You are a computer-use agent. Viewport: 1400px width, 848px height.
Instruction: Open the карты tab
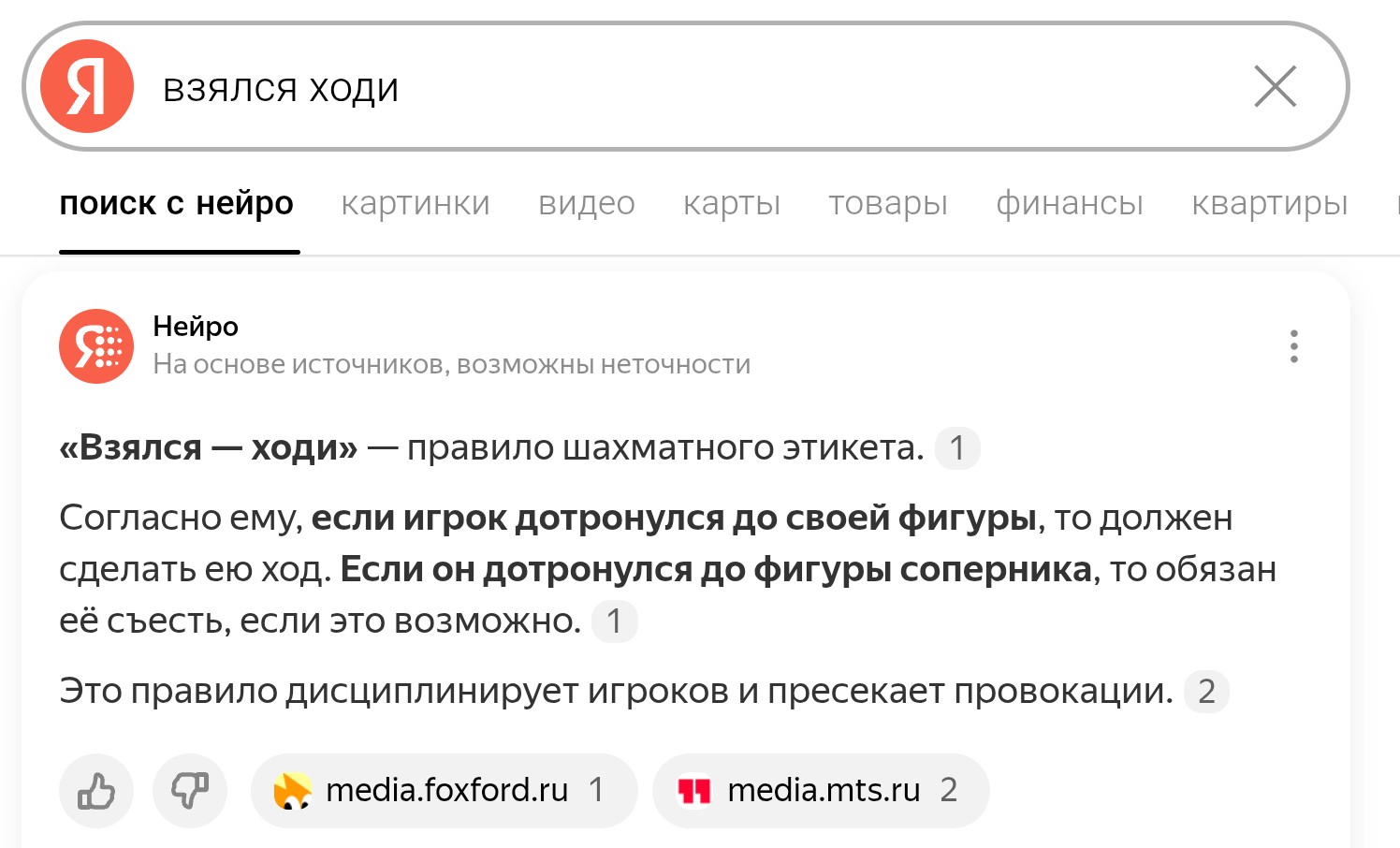(732, 203)
